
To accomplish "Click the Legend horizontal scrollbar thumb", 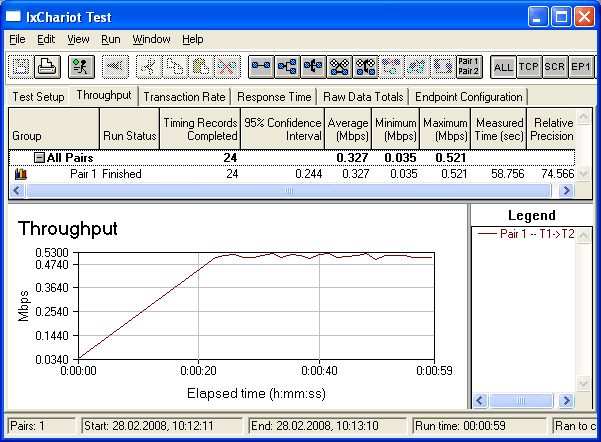I will point(521,401).
